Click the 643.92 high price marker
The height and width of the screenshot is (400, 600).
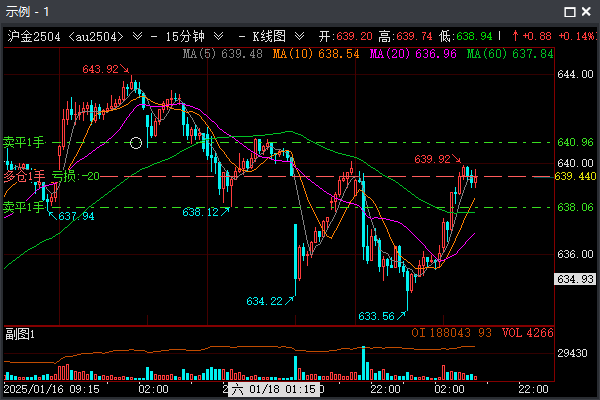pos(101,69)
